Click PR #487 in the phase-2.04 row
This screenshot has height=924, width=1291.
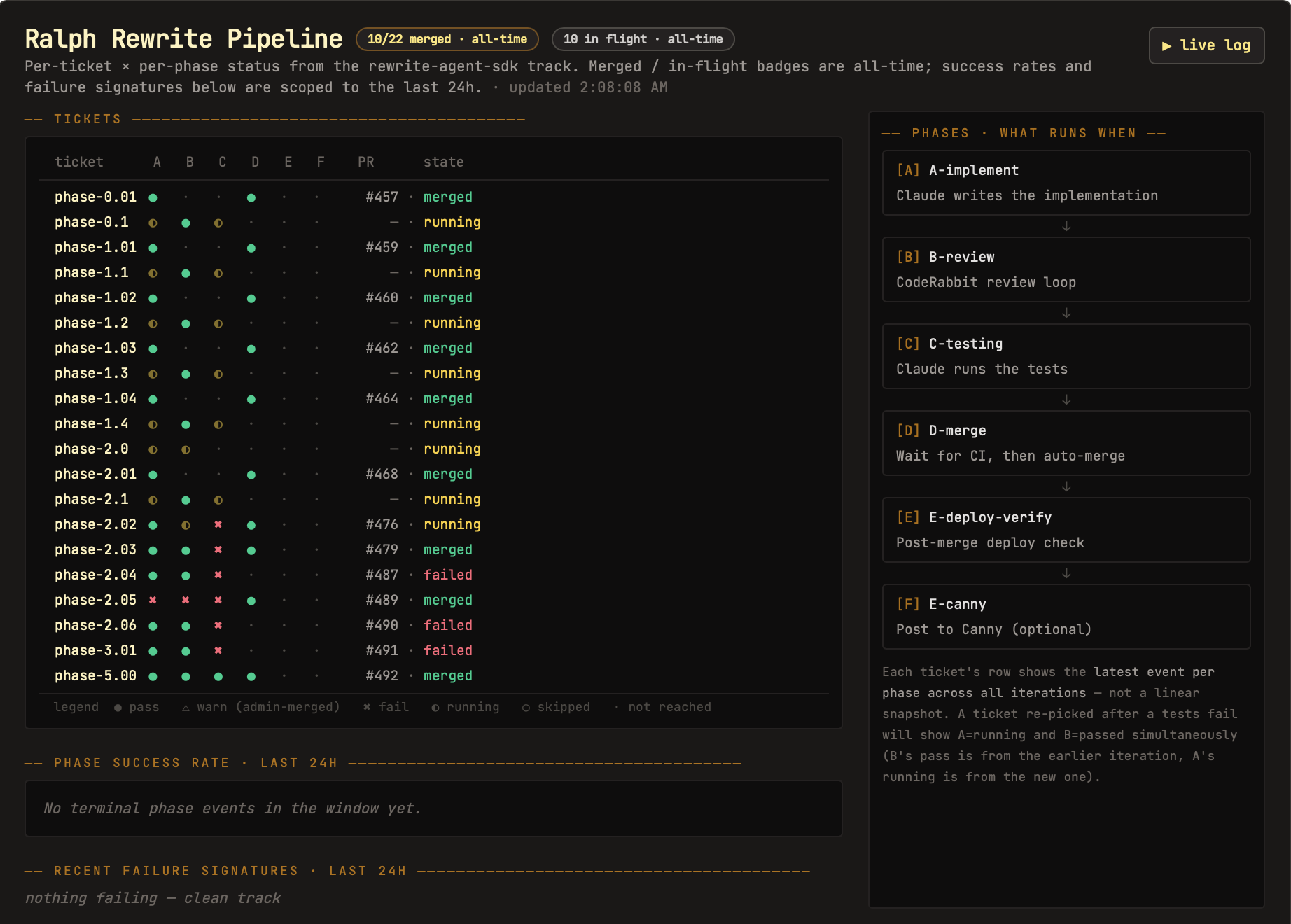pyautogui.click(x=382, y=575)
